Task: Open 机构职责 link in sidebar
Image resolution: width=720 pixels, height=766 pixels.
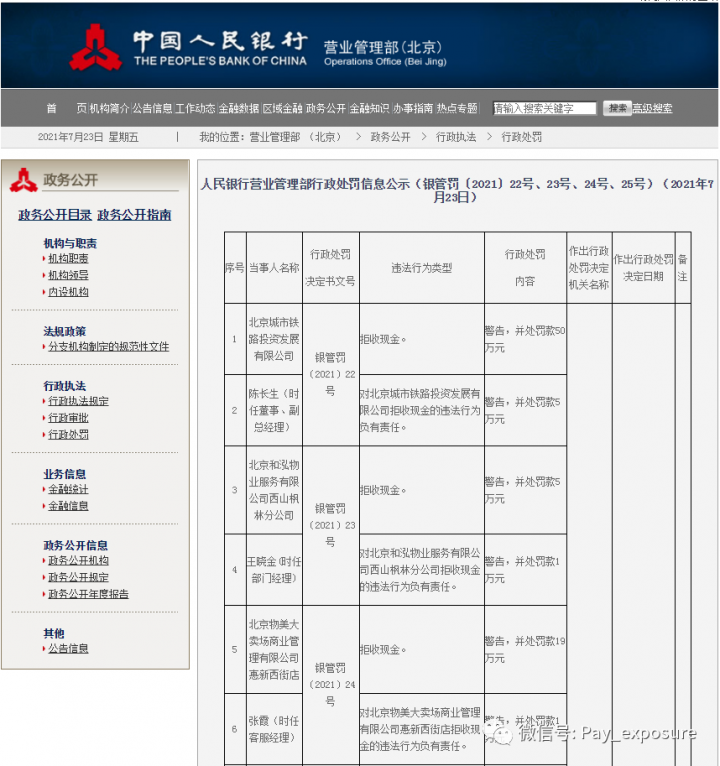Action: coord(68,258)
